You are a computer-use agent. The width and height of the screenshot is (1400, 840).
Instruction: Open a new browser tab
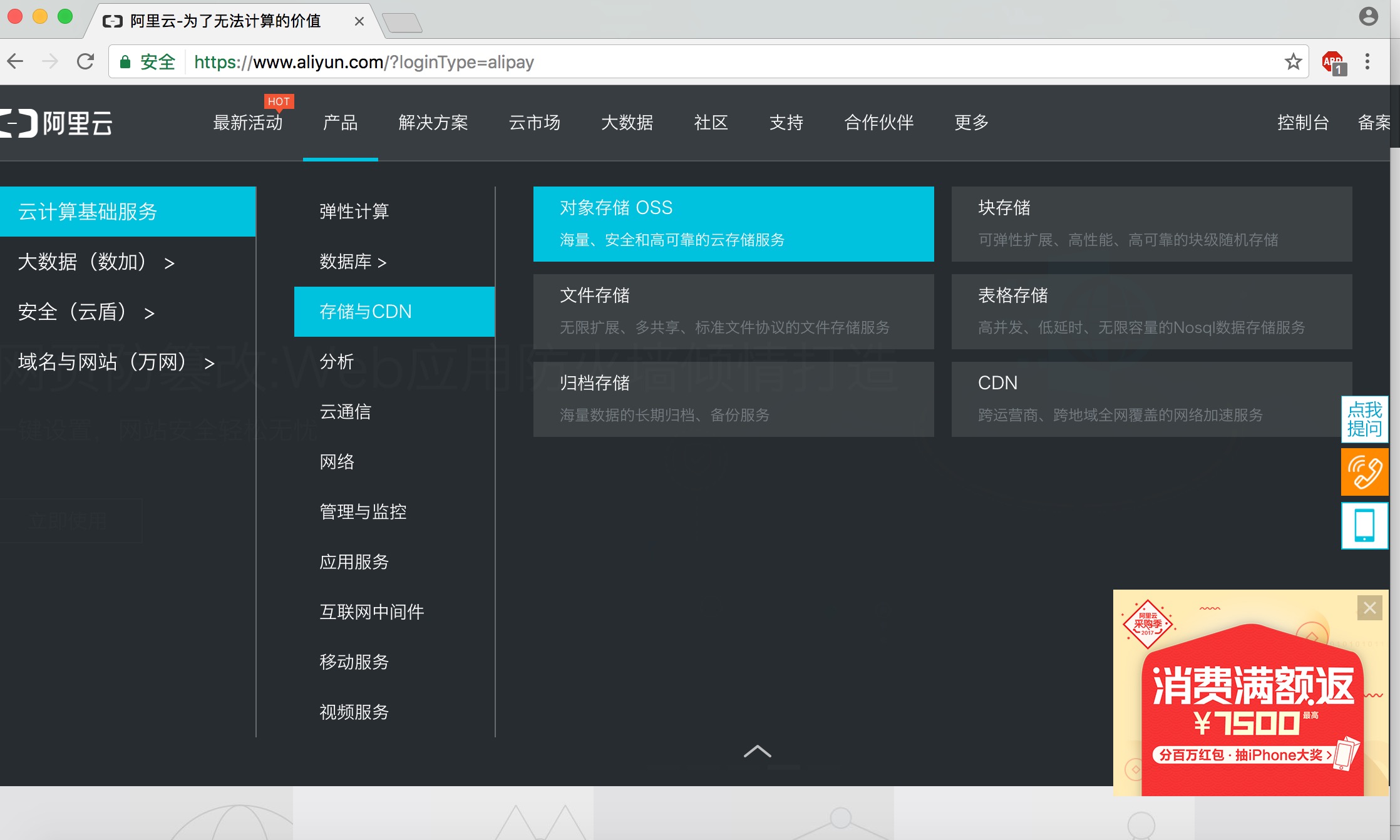tap(402, 23)
